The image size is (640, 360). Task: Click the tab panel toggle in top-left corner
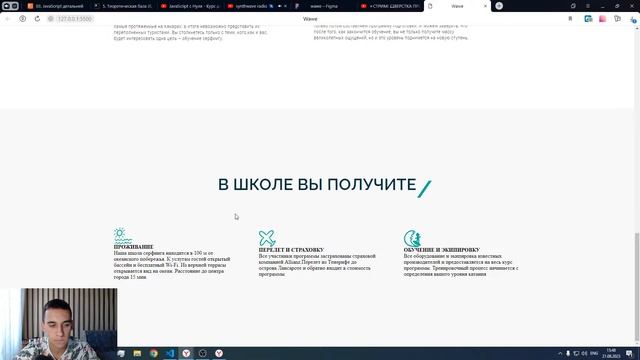pyautogui.click(x=10, y=6)
